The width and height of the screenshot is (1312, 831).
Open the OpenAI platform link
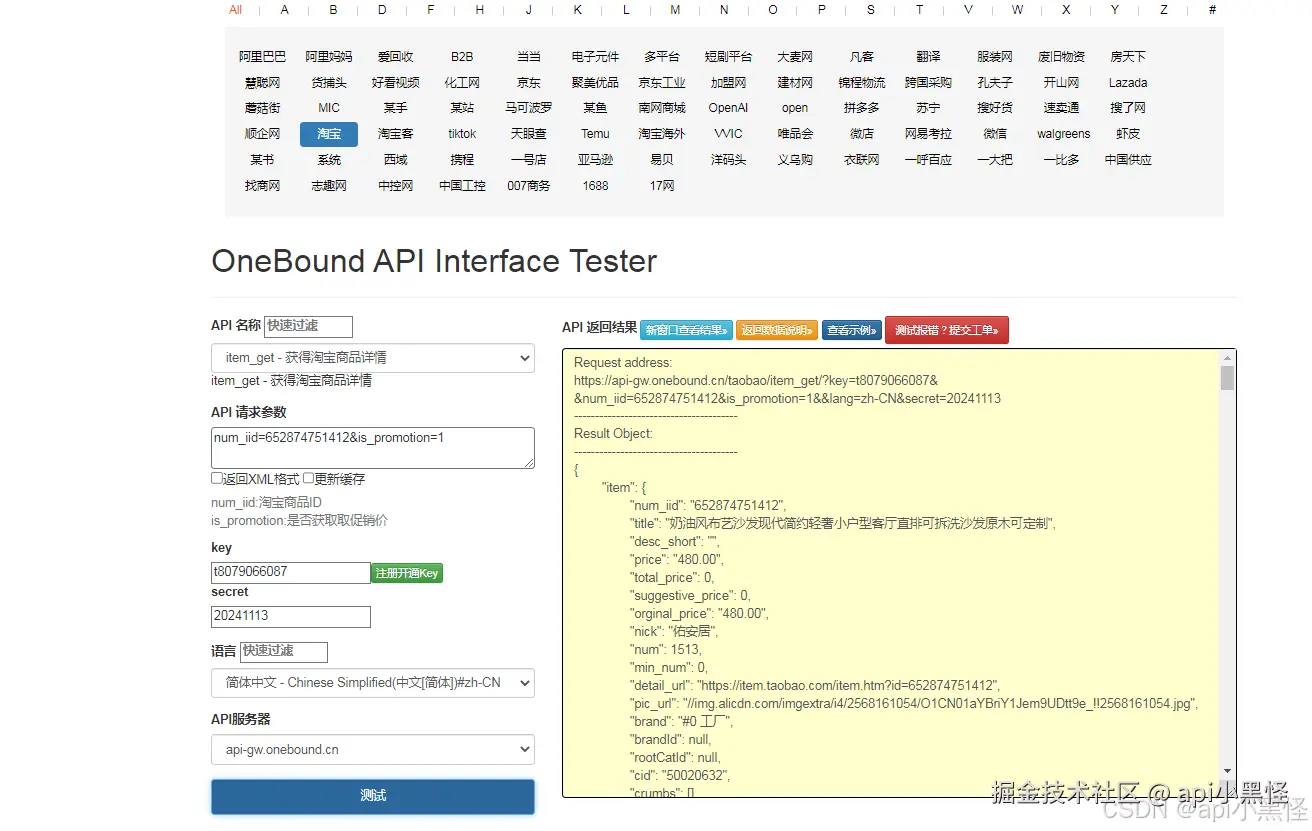click(728, 108)
